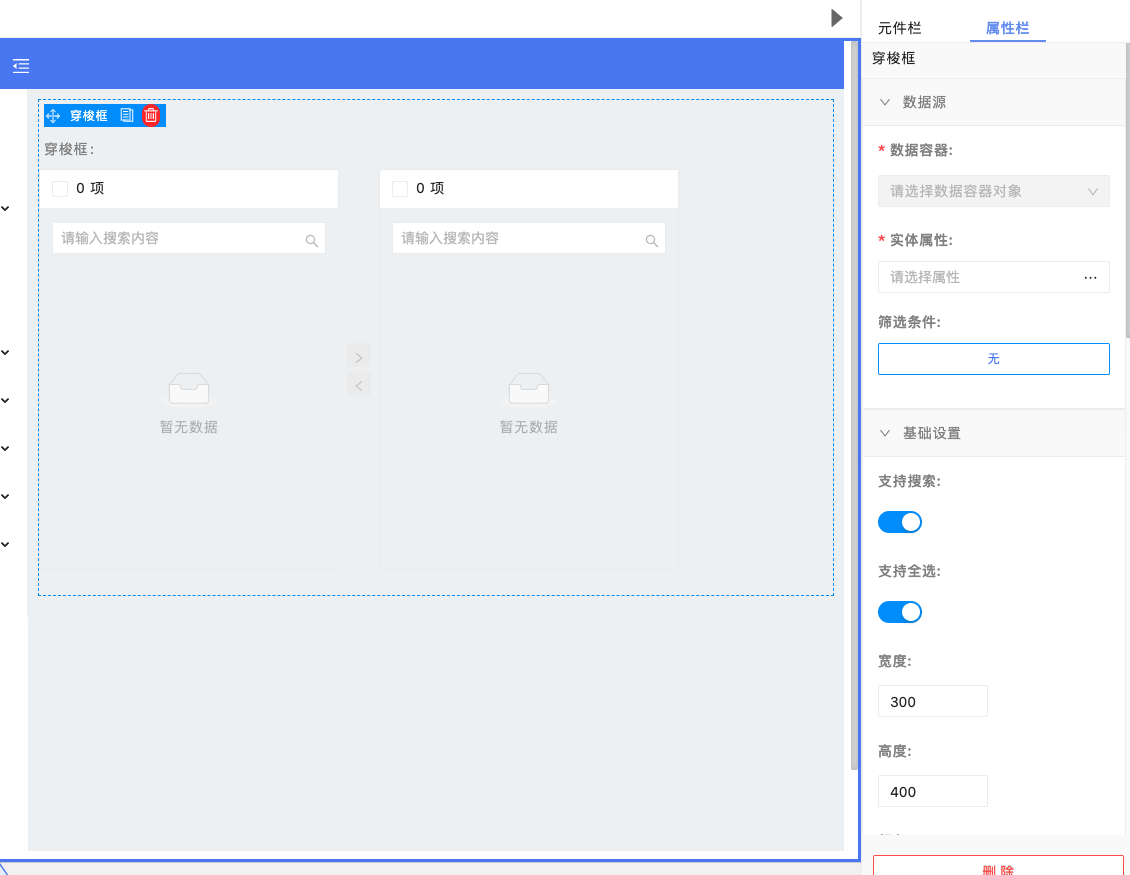
Task: Click the 筛选条件 label
Action: (909, 322)
